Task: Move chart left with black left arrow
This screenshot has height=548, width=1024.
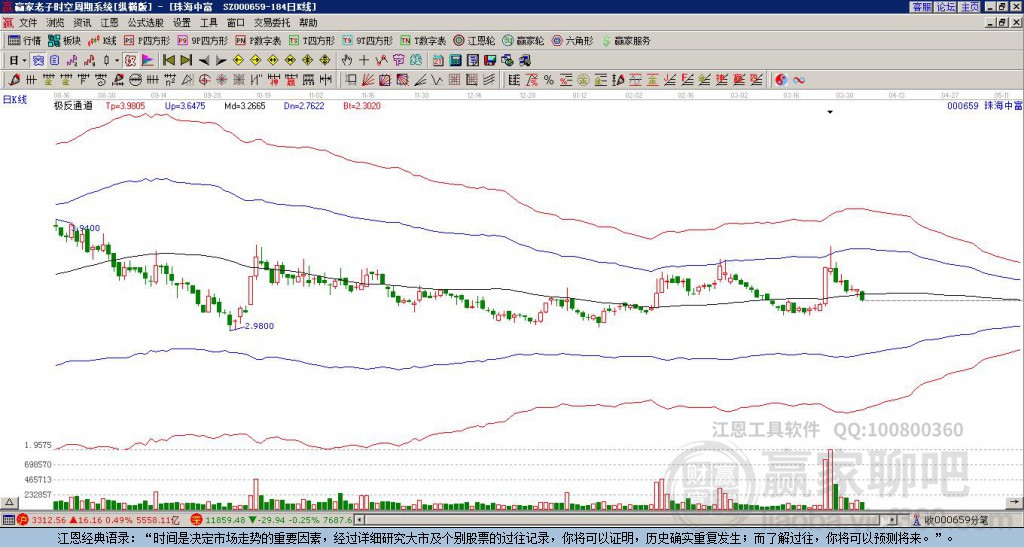Action: [x=204, y=61]
